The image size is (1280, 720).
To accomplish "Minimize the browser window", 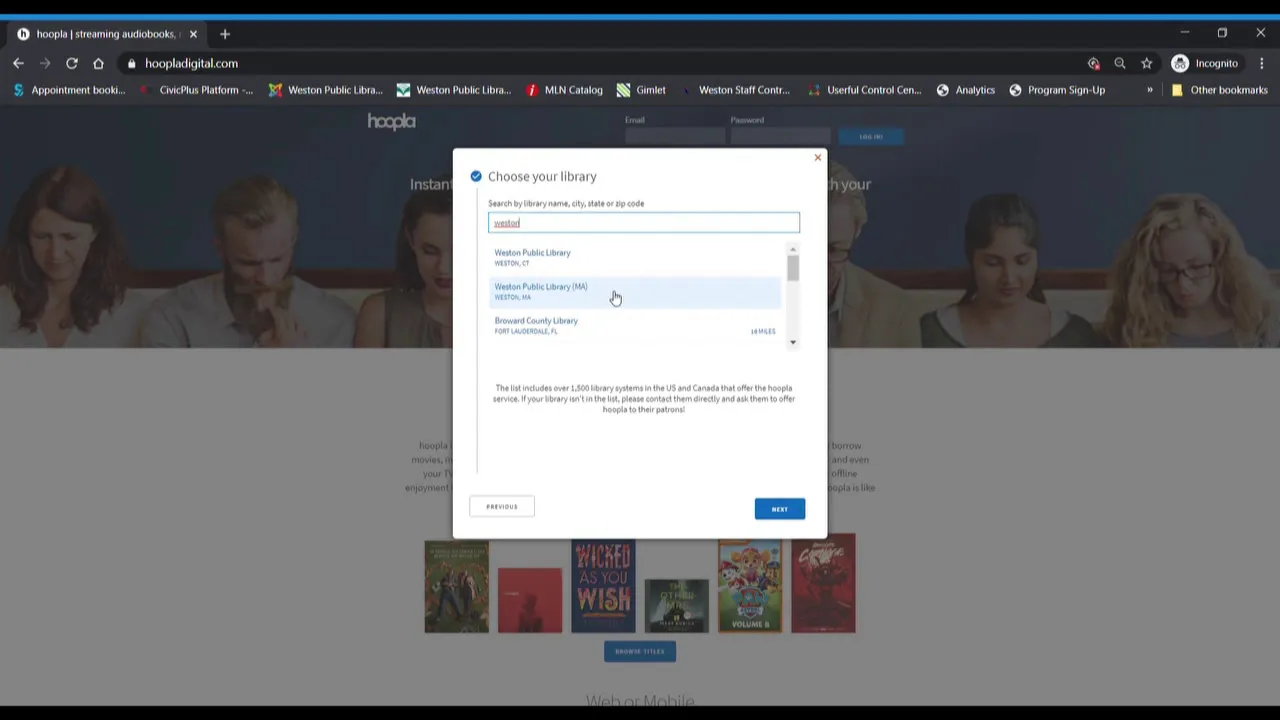I will point(1184,33).
